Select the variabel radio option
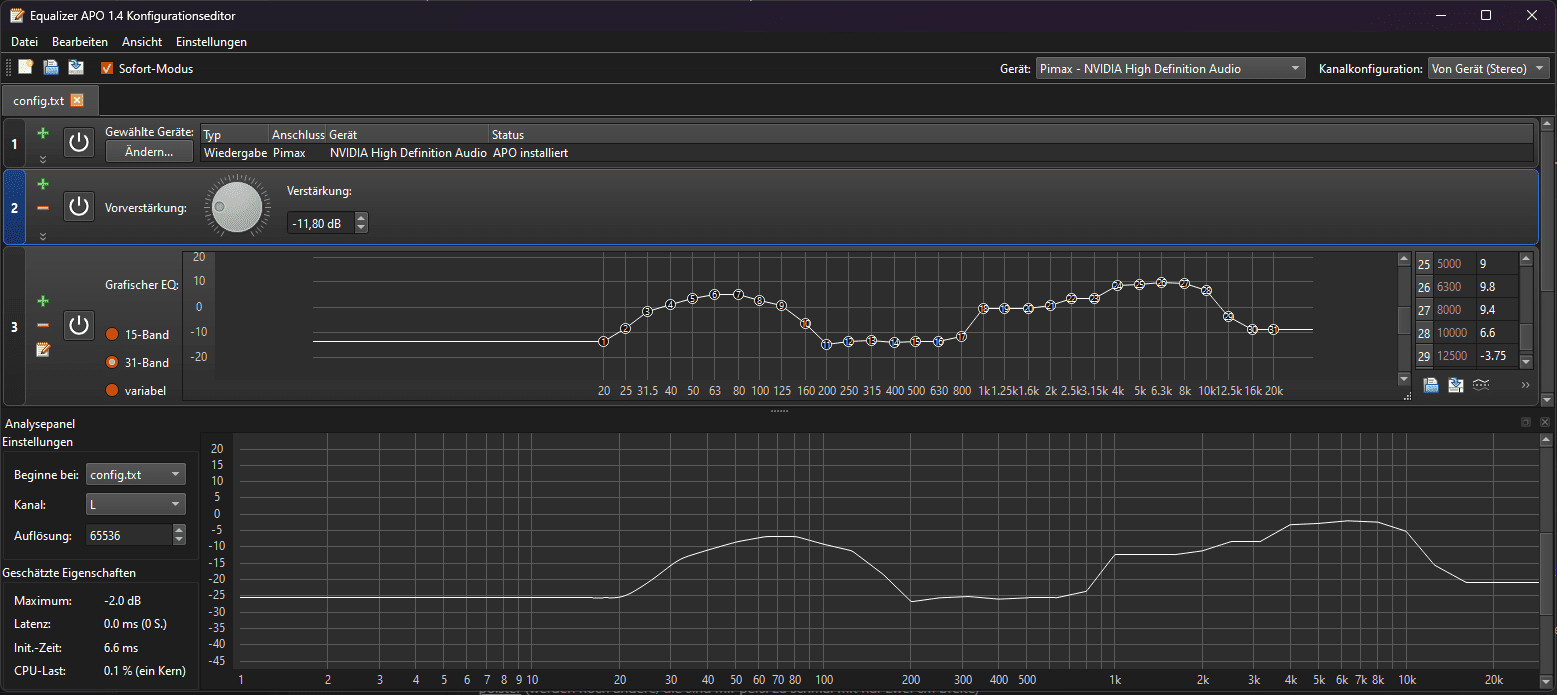 [112, 390]
